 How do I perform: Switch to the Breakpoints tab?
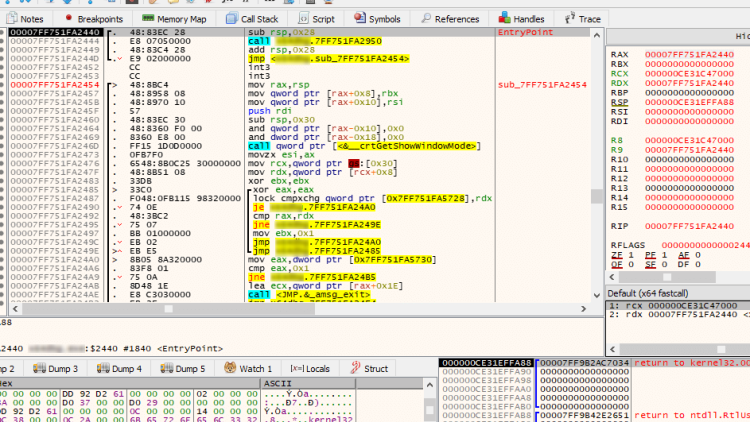93,19
